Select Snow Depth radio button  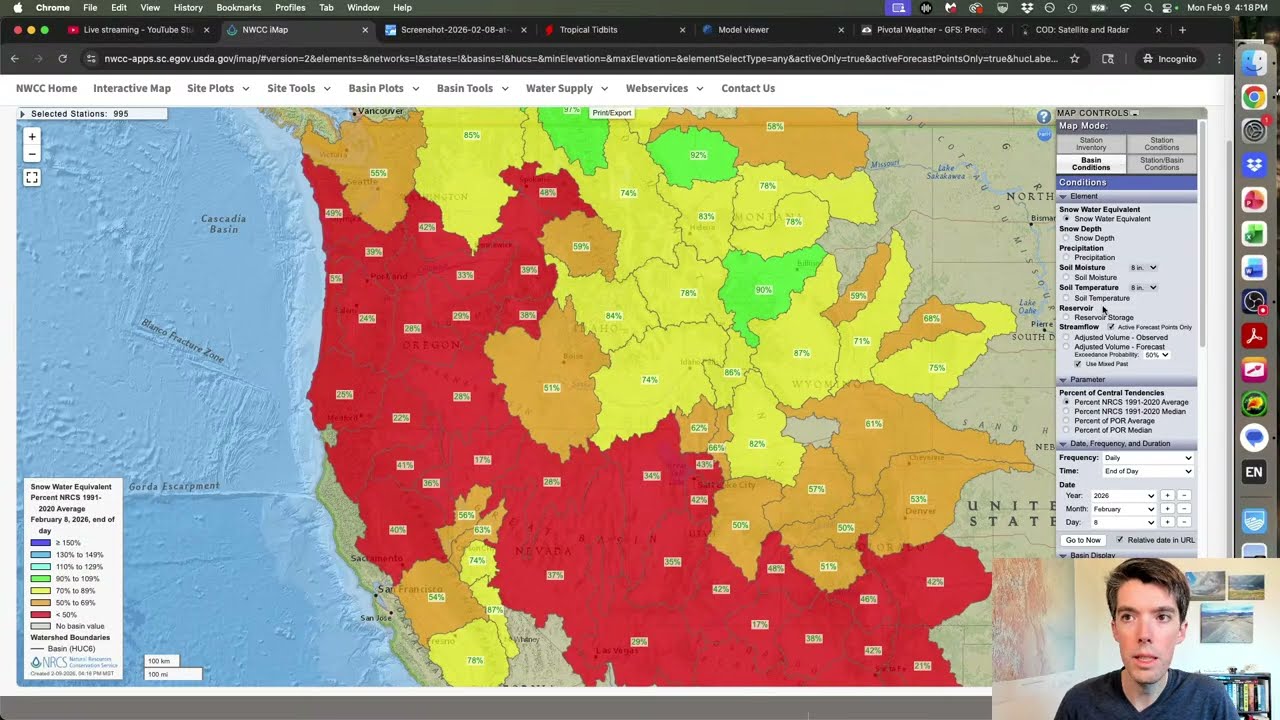(x=1066, y=238)
